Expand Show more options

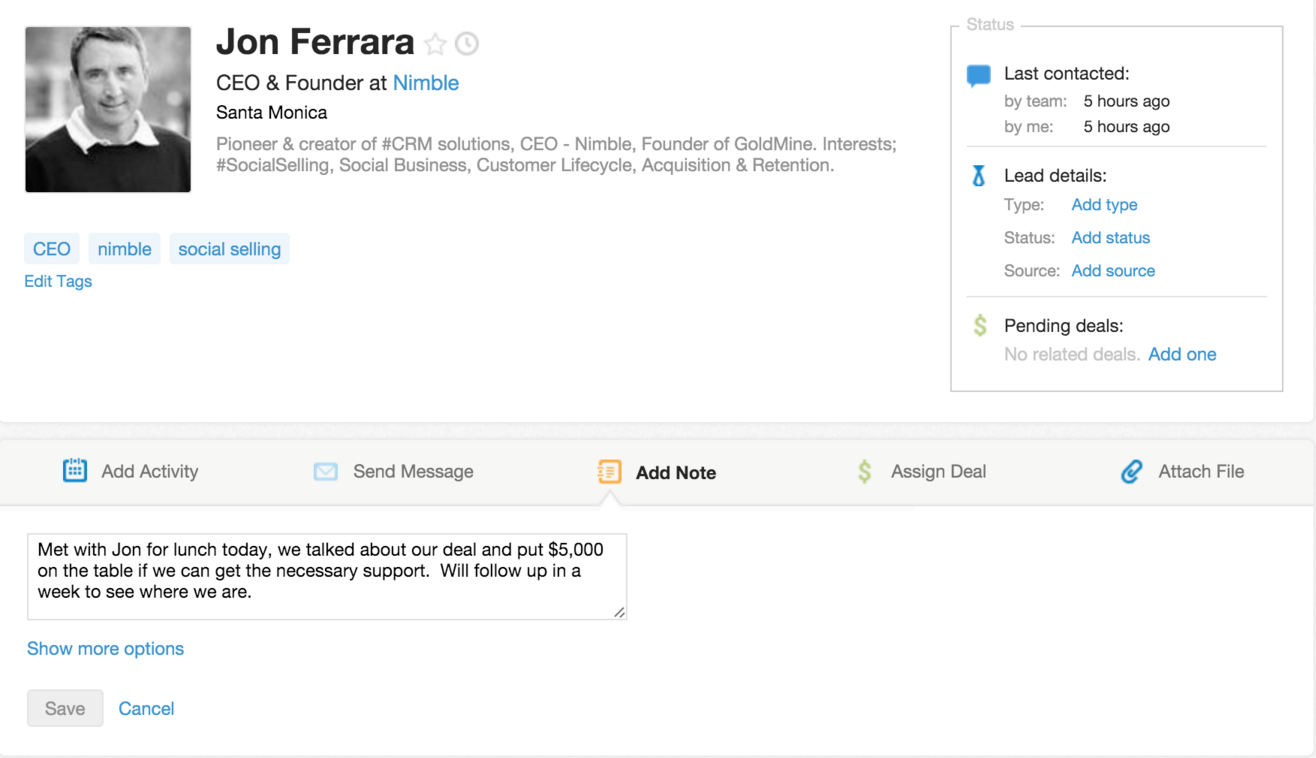(x=105, y=649)
